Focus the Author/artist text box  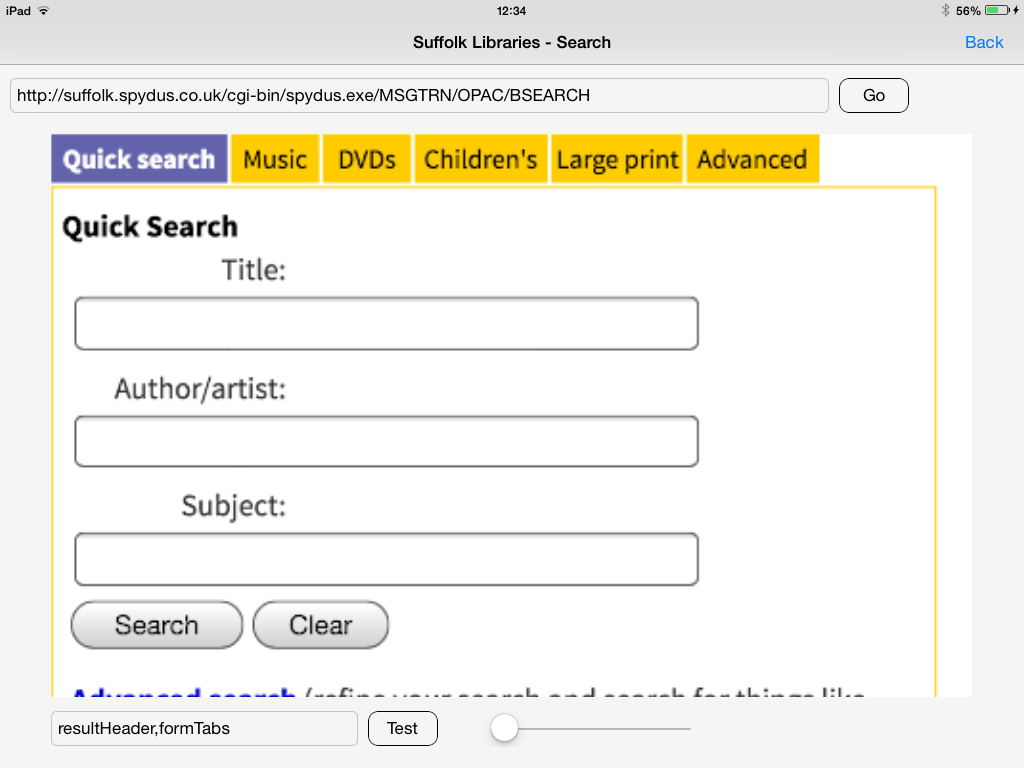click(x=386, y=442)
